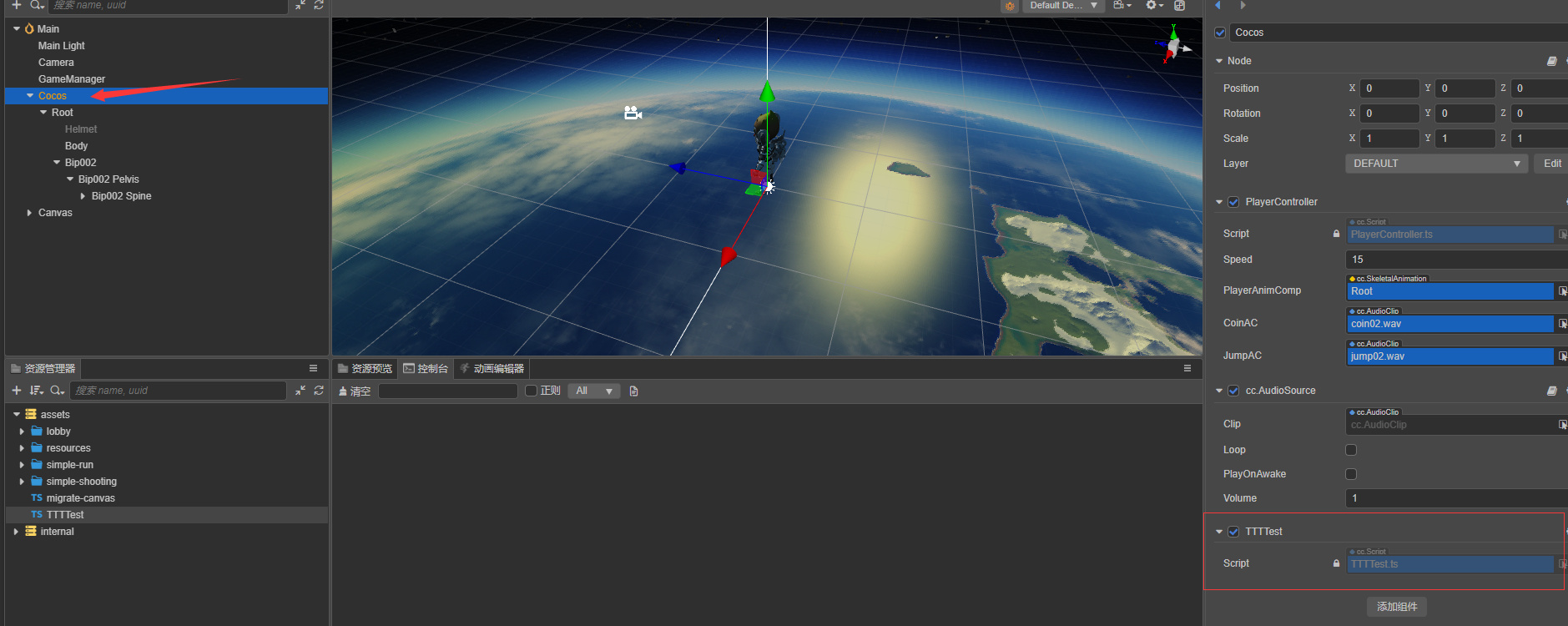1568x626 pixels.
Task: Click the Speed value field
Action: 1456,260
